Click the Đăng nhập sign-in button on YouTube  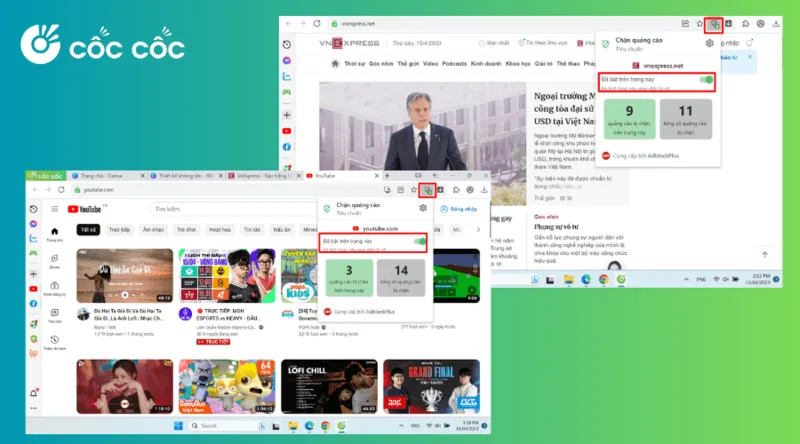click(x=459, y=209)
